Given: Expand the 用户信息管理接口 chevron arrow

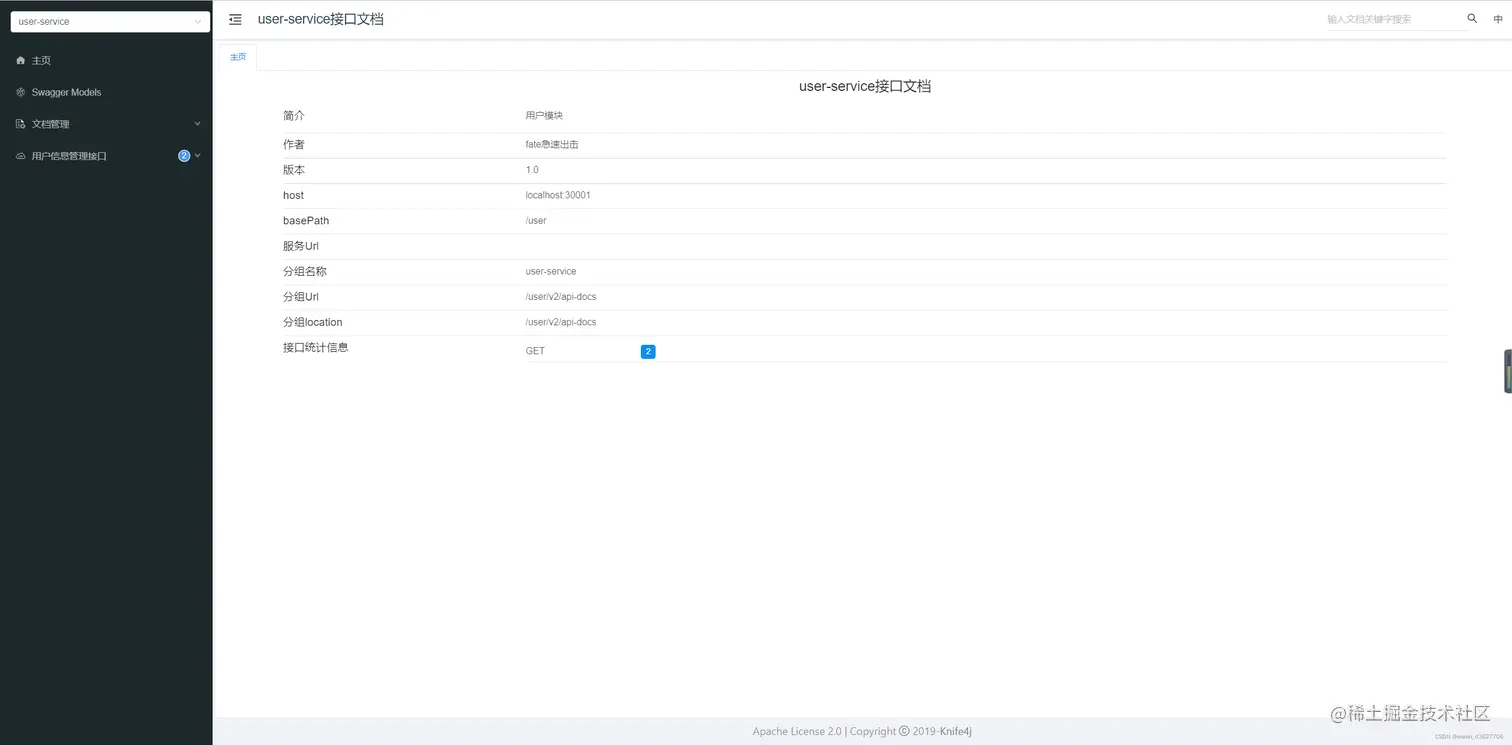Looking at the screenshot, I should pyautogui.click(x=198, y=156).
